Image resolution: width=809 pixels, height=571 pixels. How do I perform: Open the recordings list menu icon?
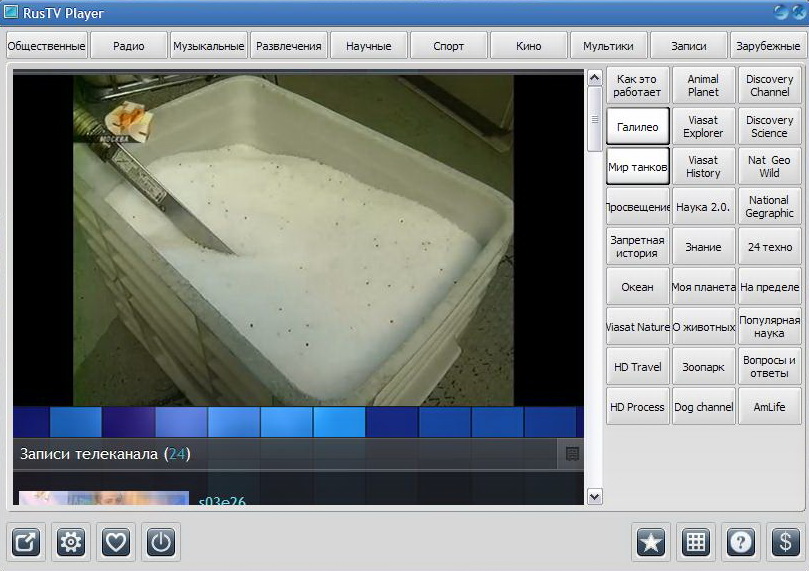pyautogui.click(x=572, y=454)
